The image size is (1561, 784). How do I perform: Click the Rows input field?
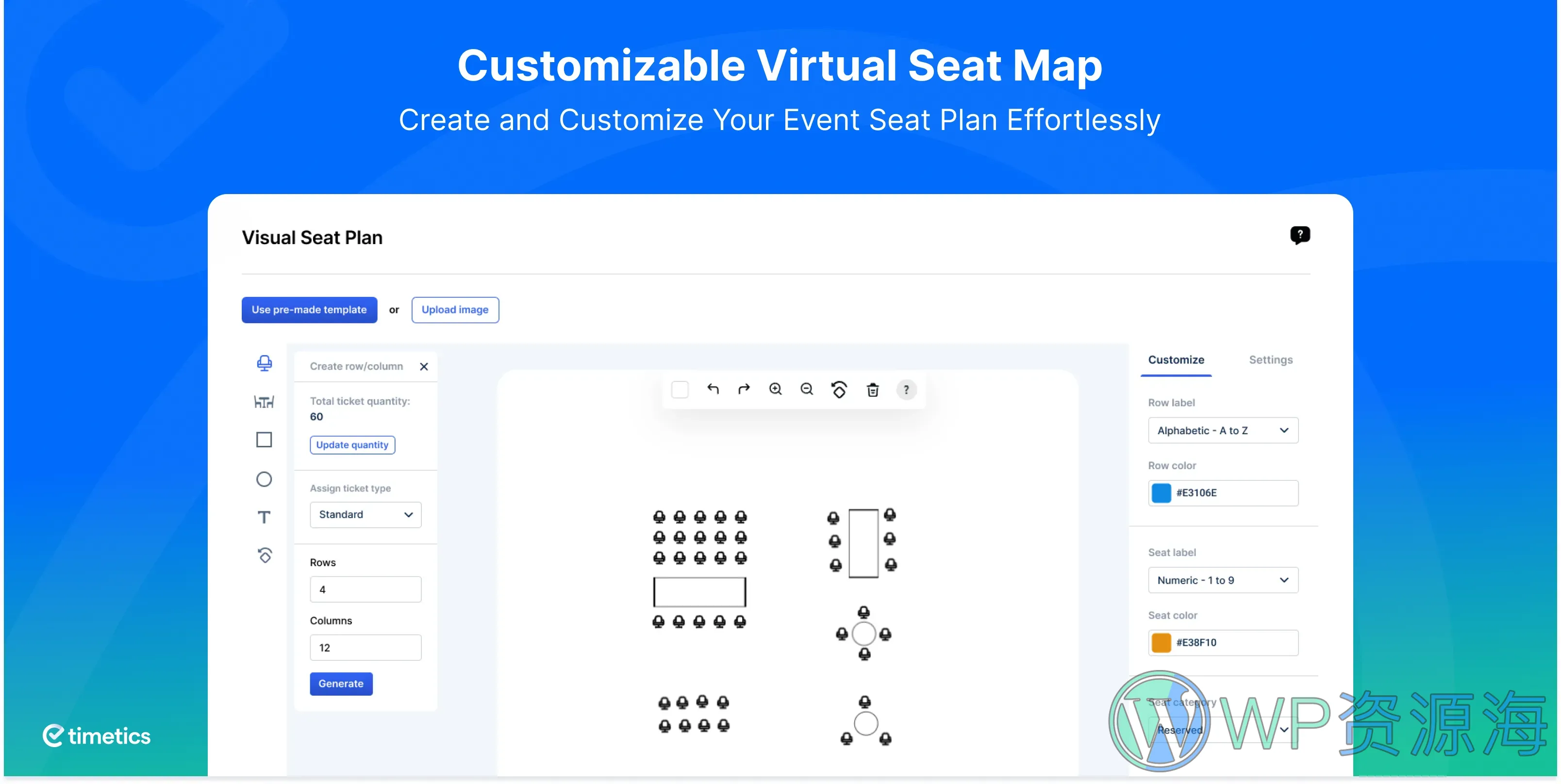pyautogui.click(x=365, y=589)
